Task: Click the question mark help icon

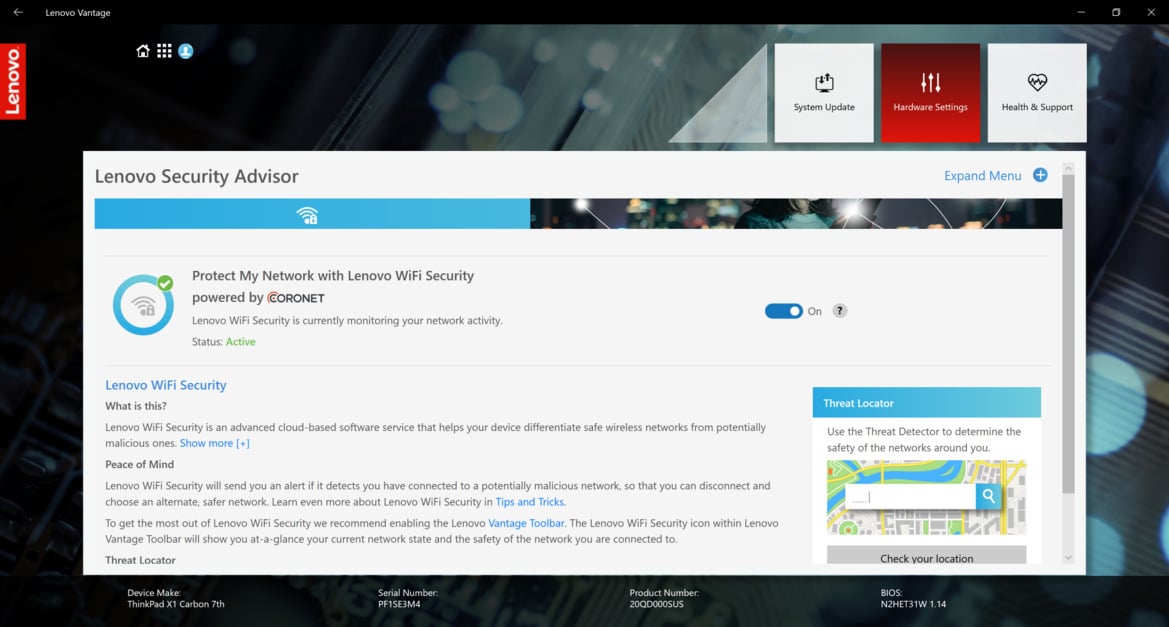Action: [x=839, y=311]
